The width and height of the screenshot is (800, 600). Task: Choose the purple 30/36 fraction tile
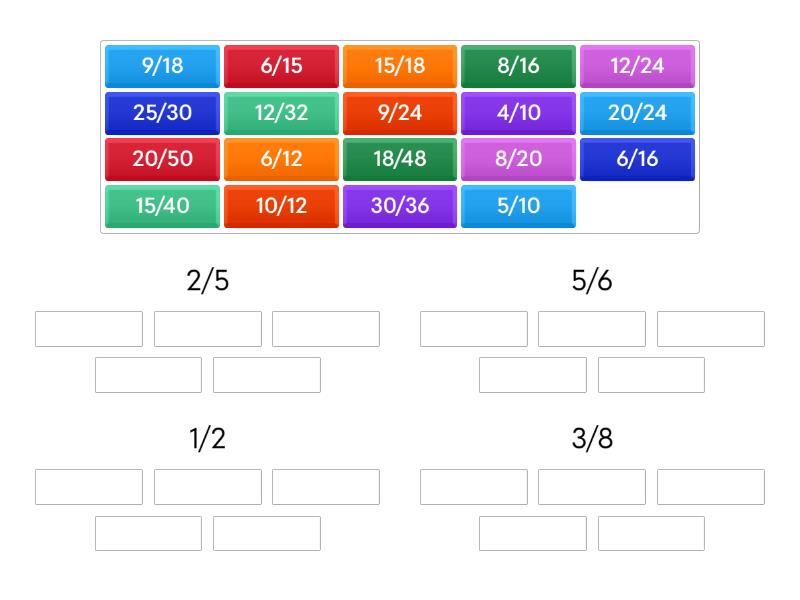pos(399,205)
